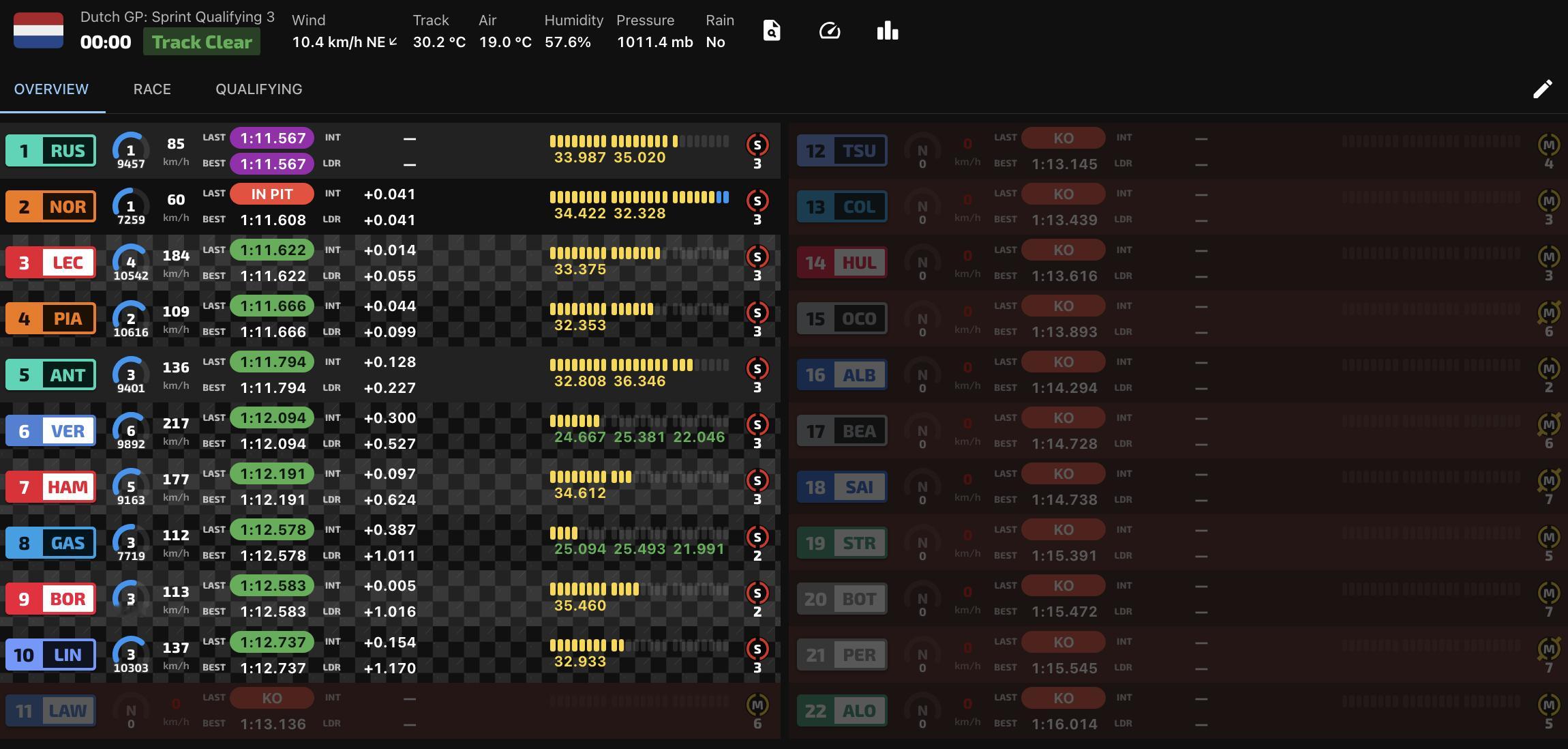
Task: Select the driver badge 7 HAM
Action: click(50, 486)
